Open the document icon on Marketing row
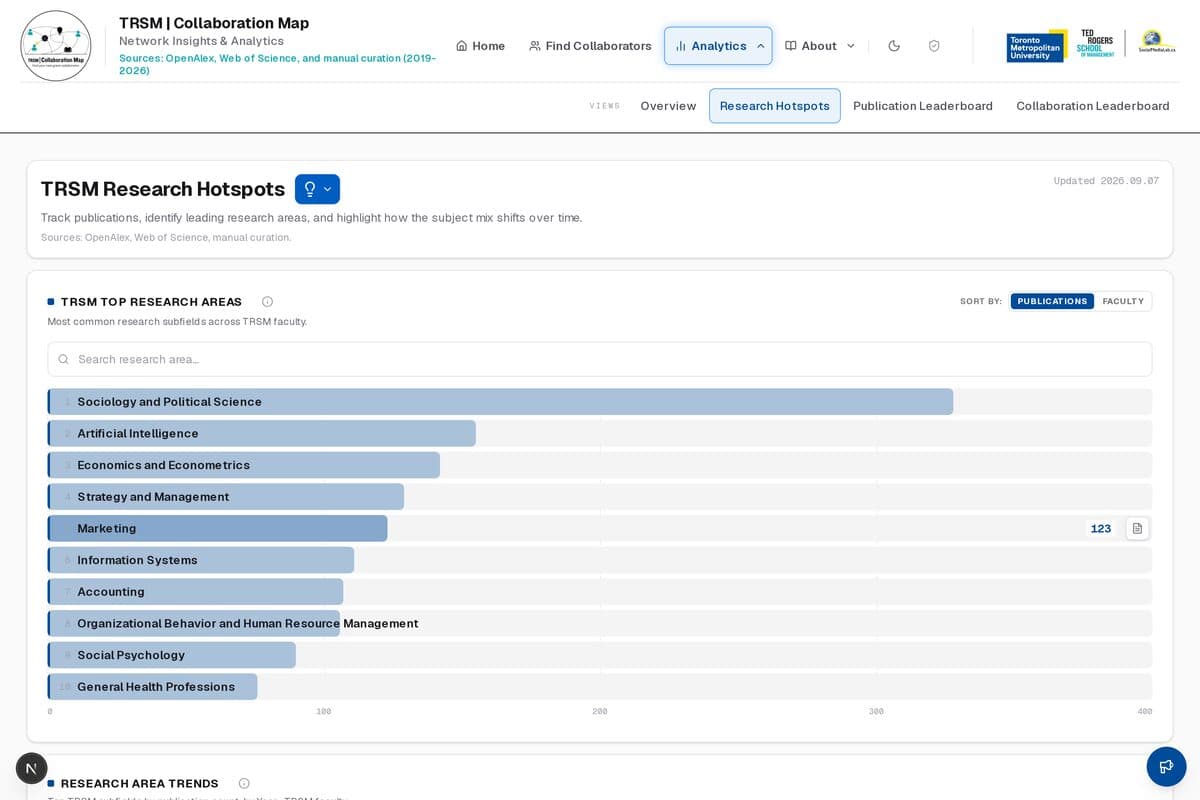The image size is (1200, 800). point(1137,528)
